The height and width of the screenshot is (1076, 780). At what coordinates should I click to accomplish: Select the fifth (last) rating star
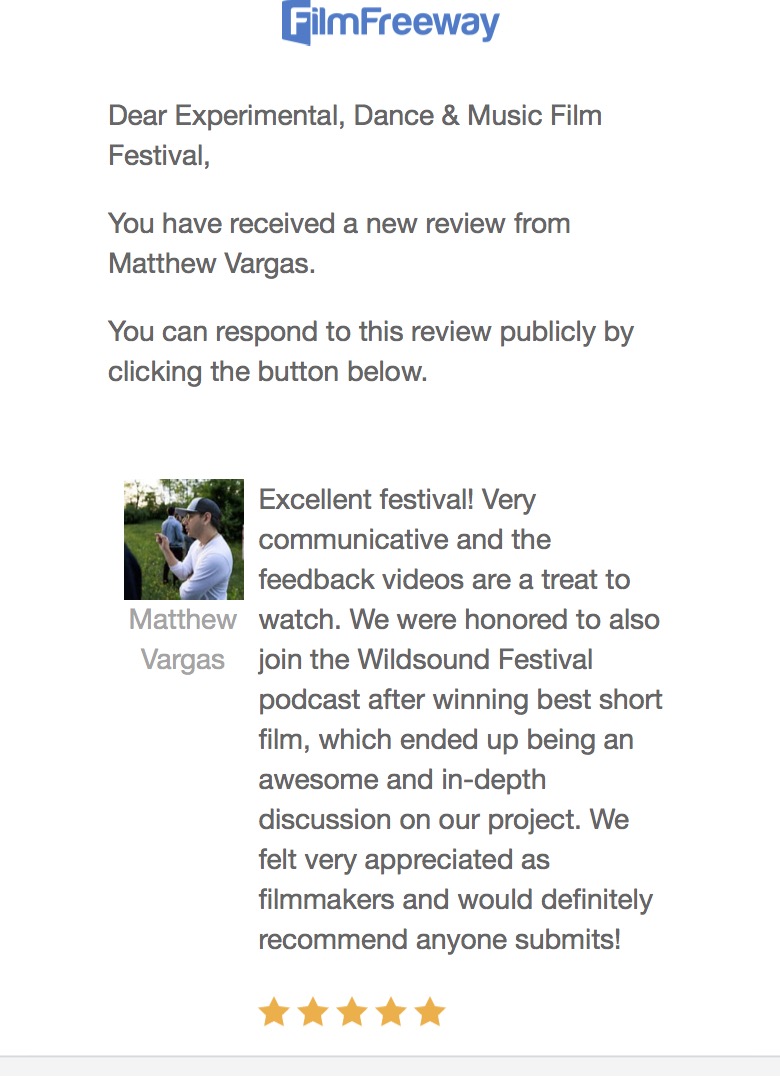pyautogui.click(x=429, y=1012)
